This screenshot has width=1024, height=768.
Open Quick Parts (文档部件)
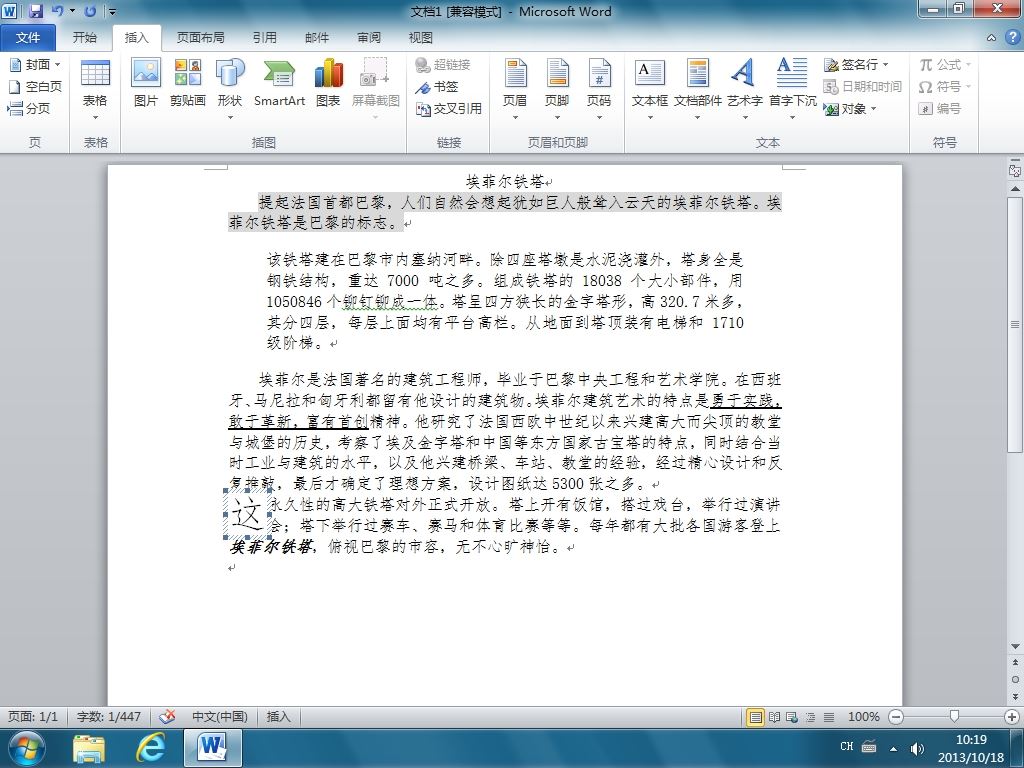tap(697, 90)
